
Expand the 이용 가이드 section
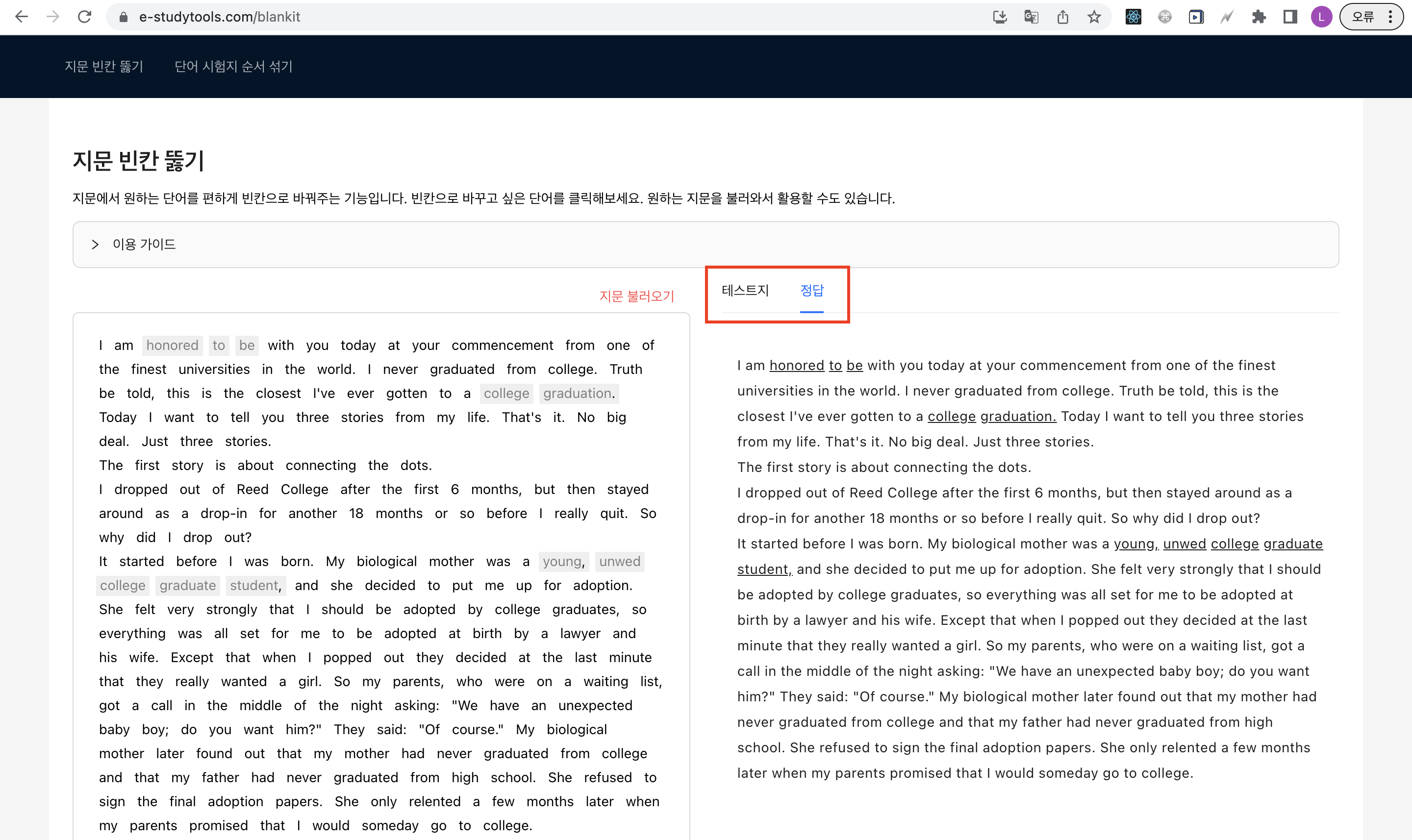[144, 245]
